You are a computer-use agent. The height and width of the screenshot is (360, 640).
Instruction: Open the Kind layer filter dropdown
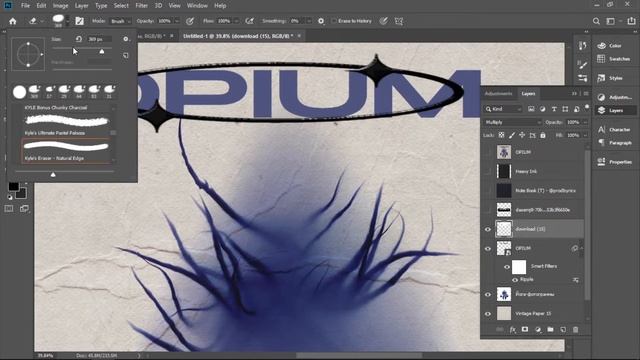coord(503,109)
